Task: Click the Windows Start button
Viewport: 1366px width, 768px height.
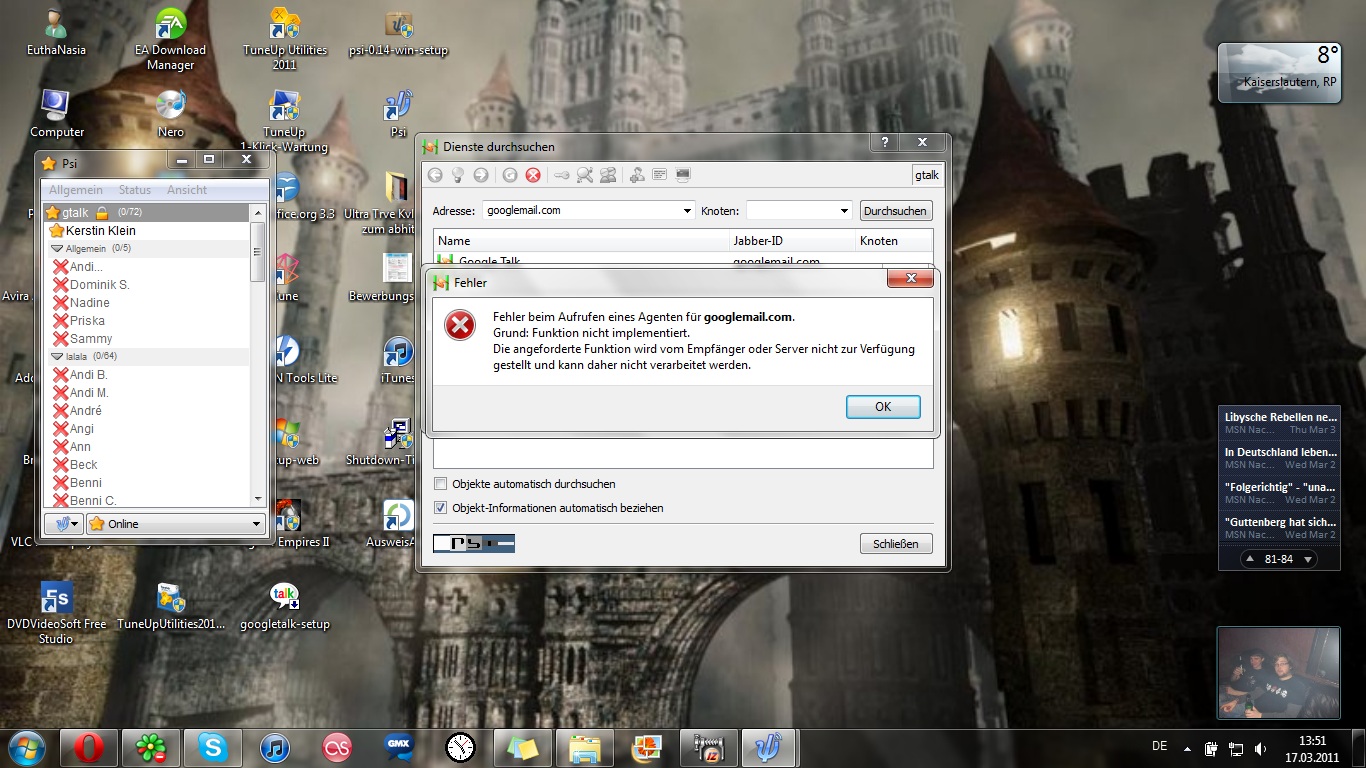Action: pos(27,747)
